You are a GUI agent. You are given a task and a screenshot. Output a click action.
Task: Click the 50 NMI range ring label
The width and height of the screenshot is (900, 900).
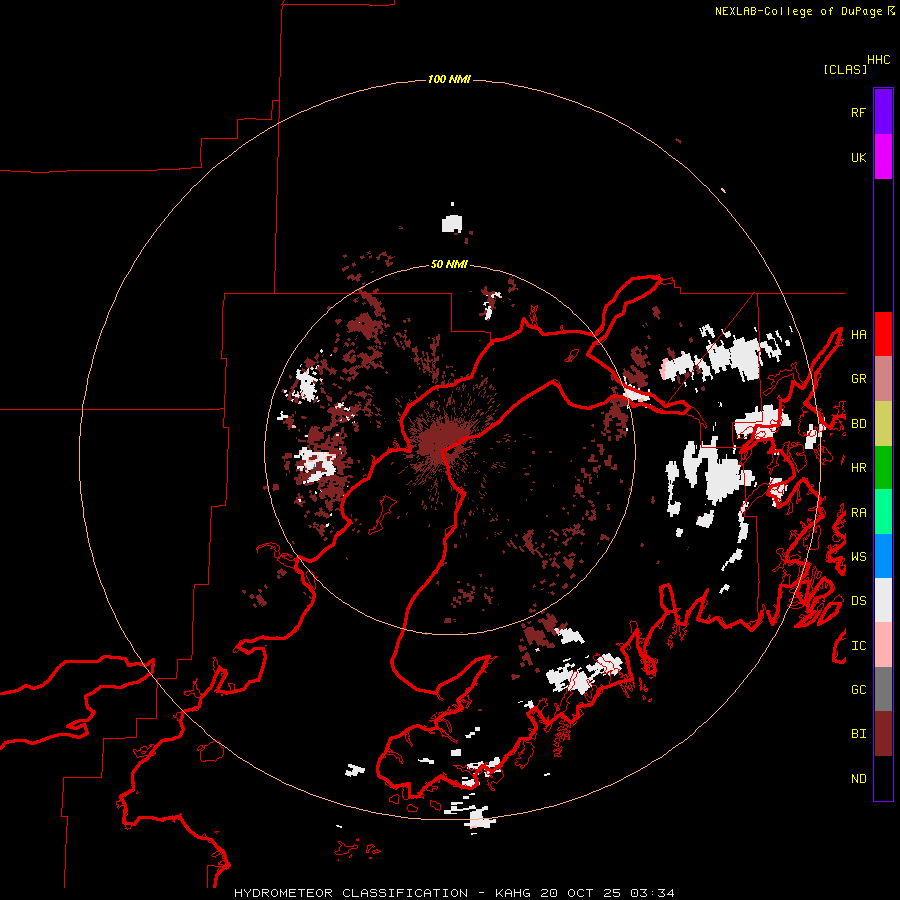pos(449,264)
